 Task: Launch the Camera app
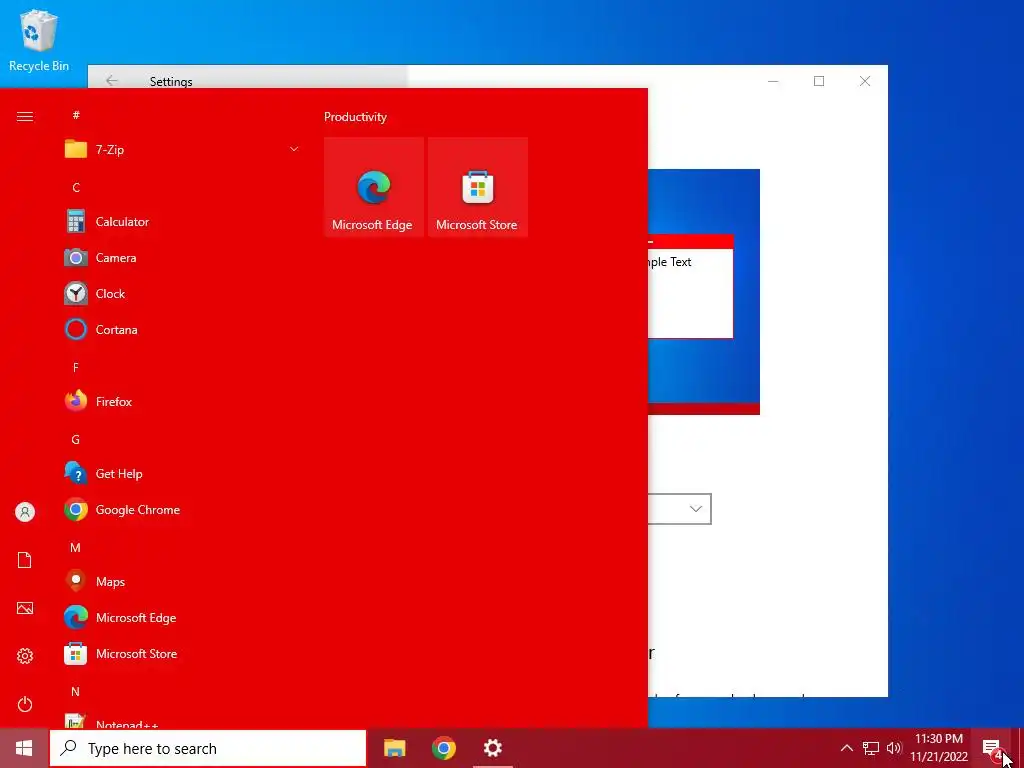click(x=182, y=258)
